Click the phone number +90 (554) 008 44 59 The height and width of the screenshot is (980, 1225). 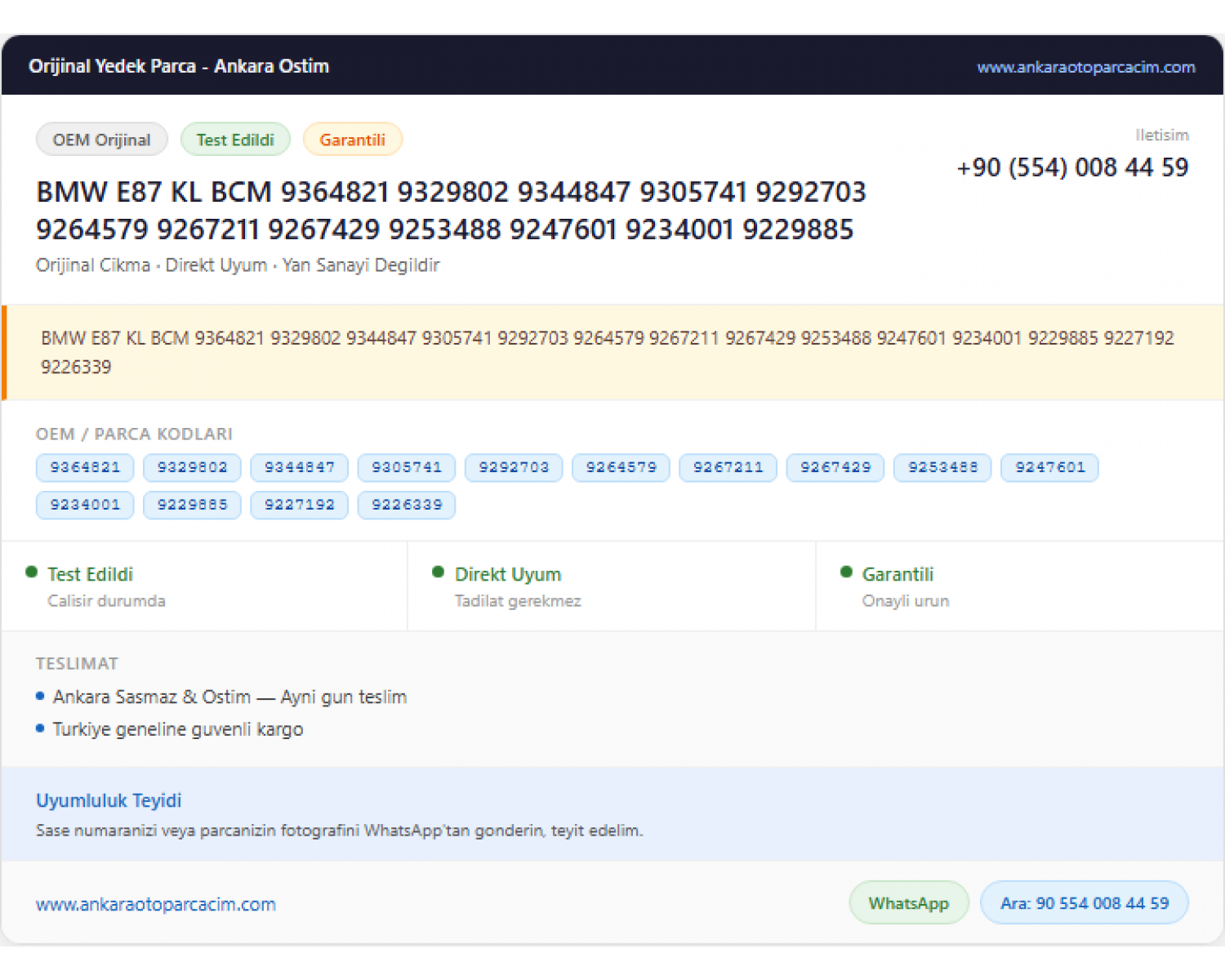click(x=1072, y=167)
